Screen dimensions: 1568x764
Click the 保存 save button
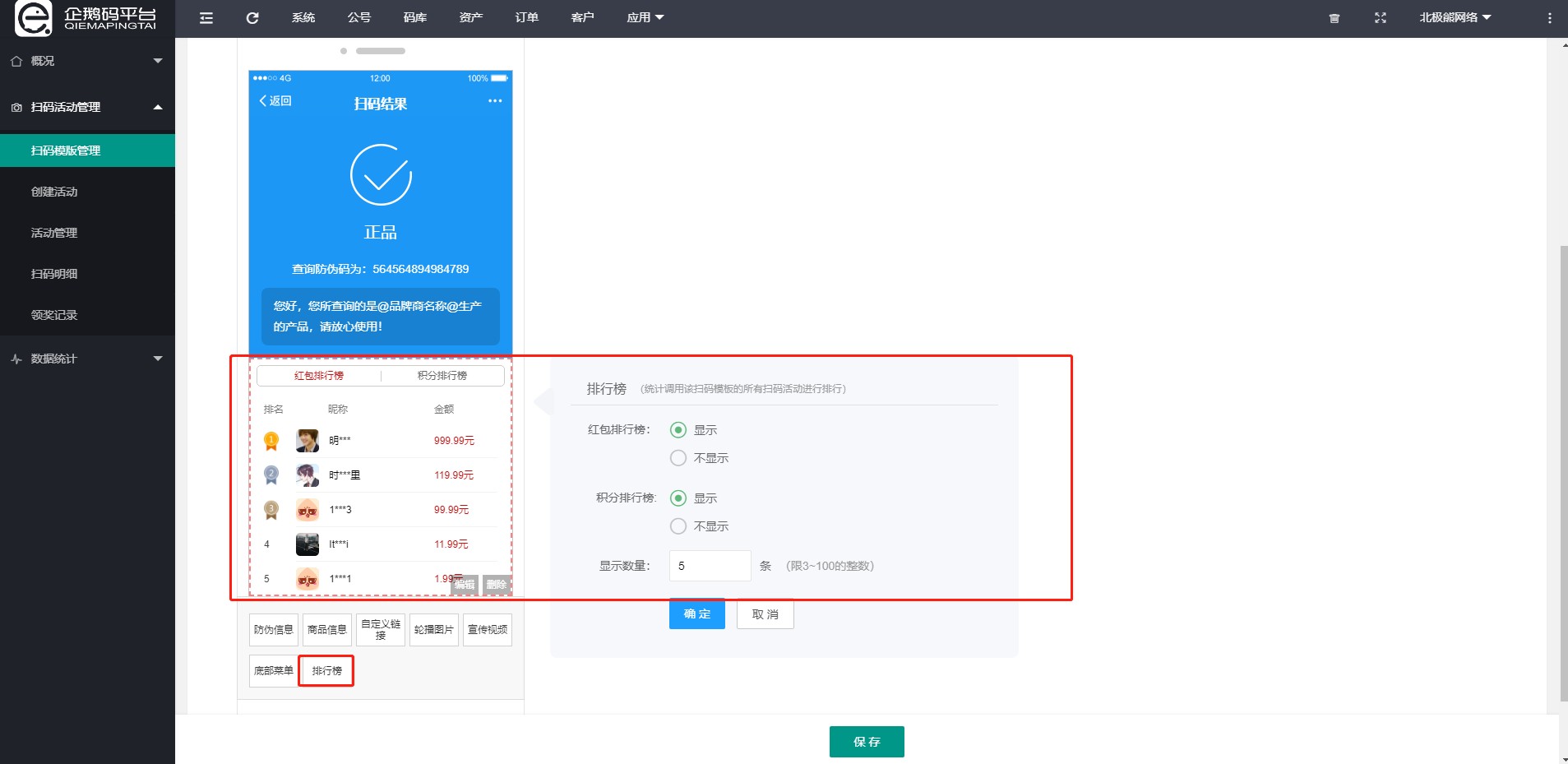[x=866, y=741]
